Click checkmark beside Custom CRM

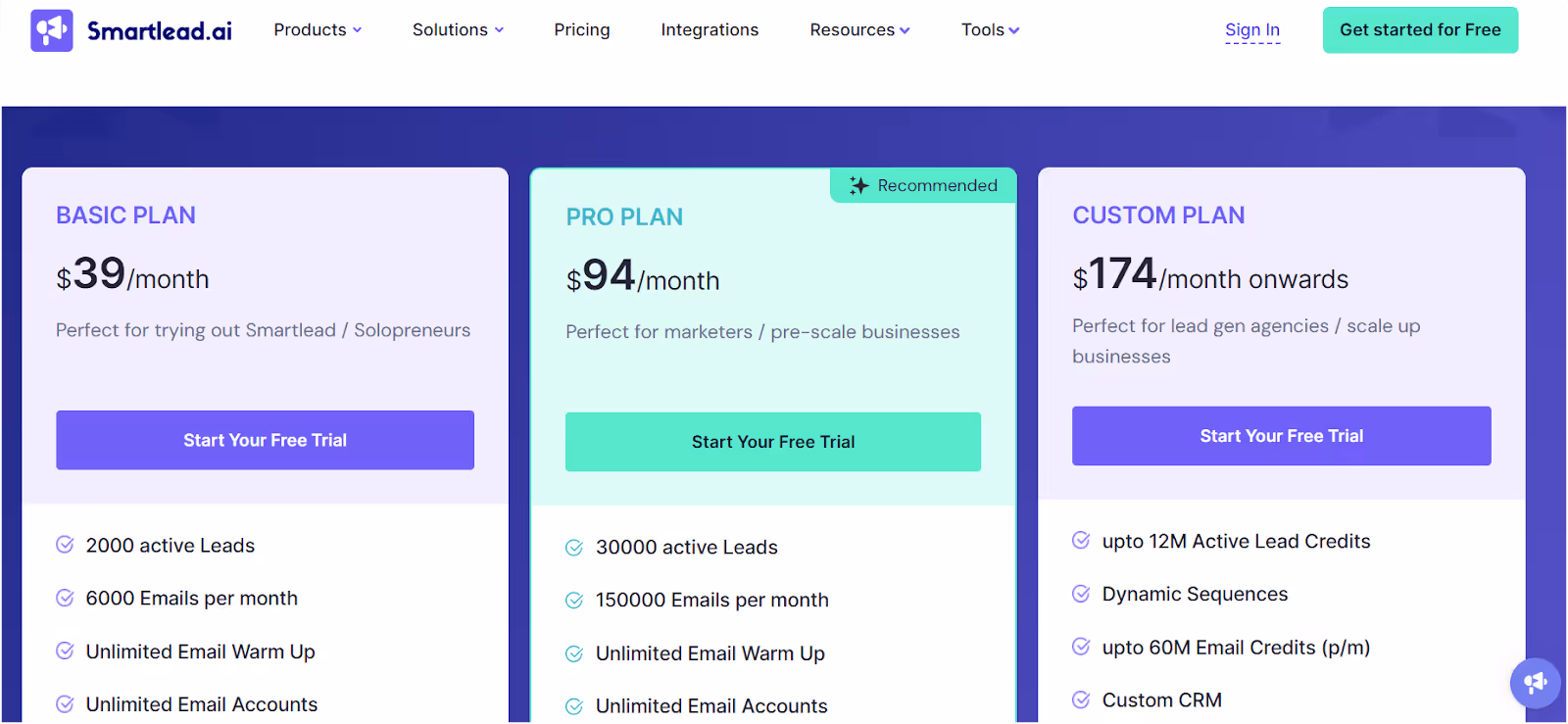(1081, 700)
